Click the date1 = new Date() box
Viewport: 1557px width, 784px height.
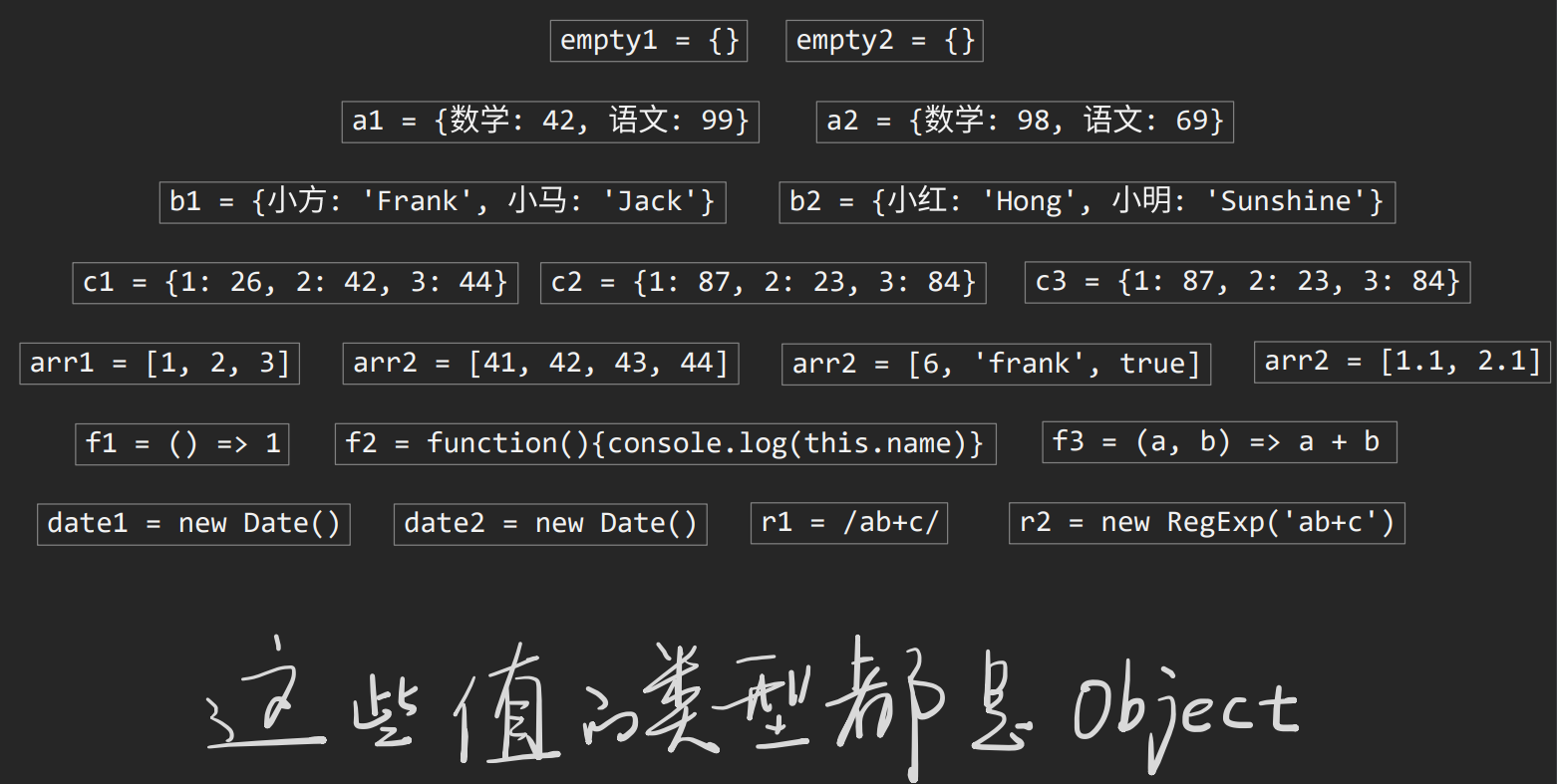coord(193,524)
